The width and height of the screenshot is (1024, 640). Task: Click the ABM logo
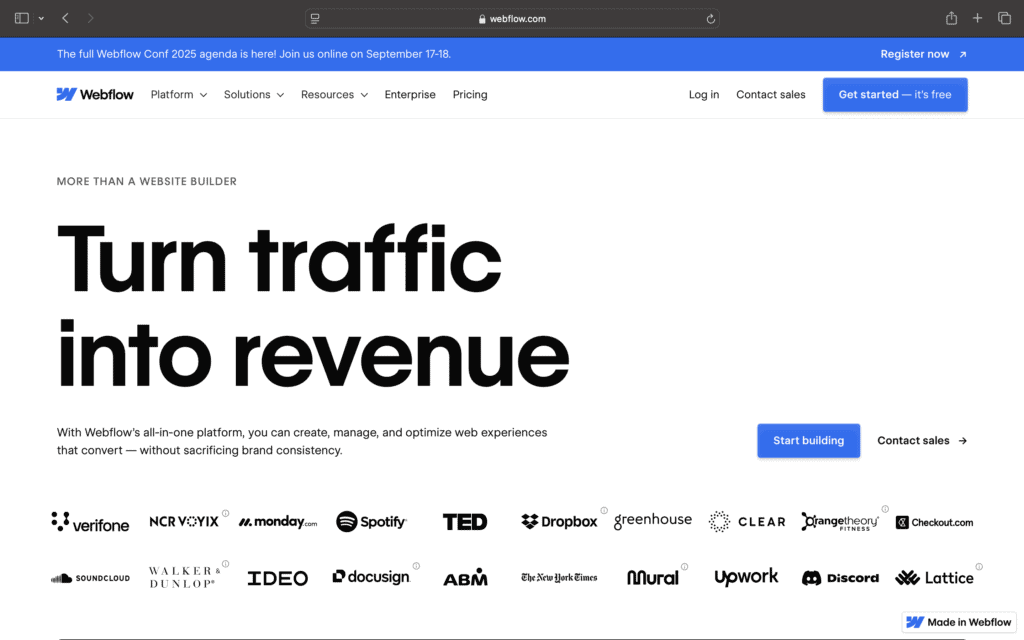tap(465, 577)
